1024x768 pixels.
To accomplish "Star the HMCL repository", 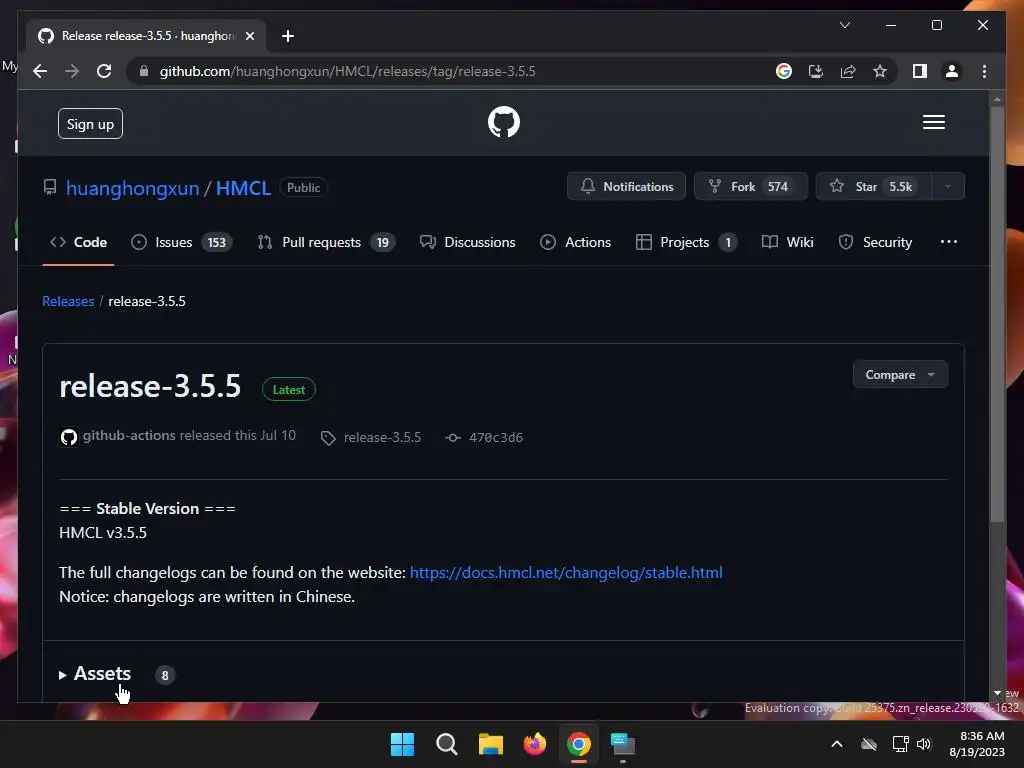I will [873, 187].
